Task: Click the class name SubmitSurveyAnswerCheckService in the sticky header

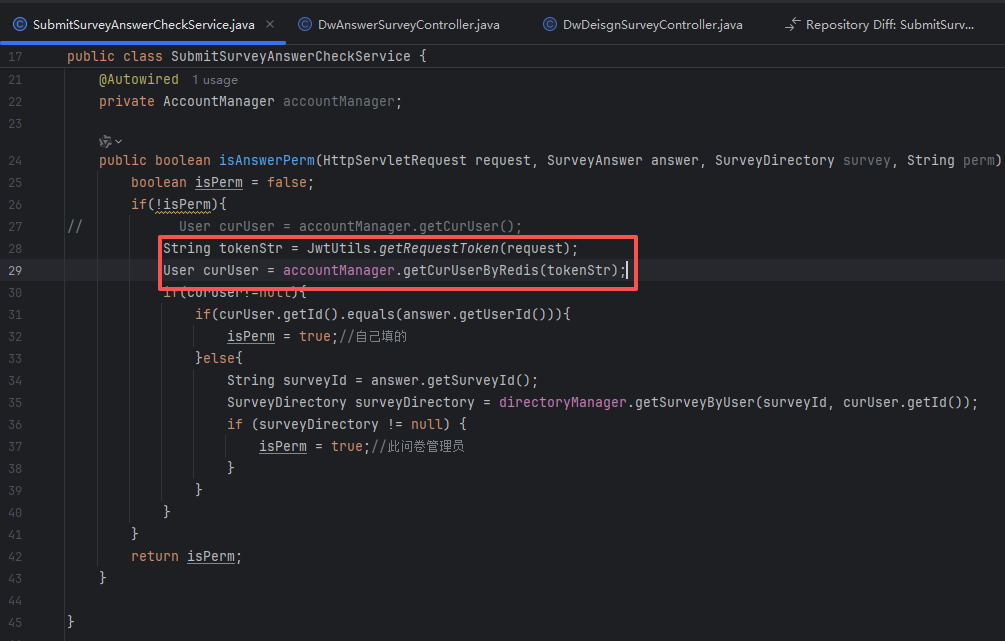Action: pyautogui.click(x=290, y=56)
